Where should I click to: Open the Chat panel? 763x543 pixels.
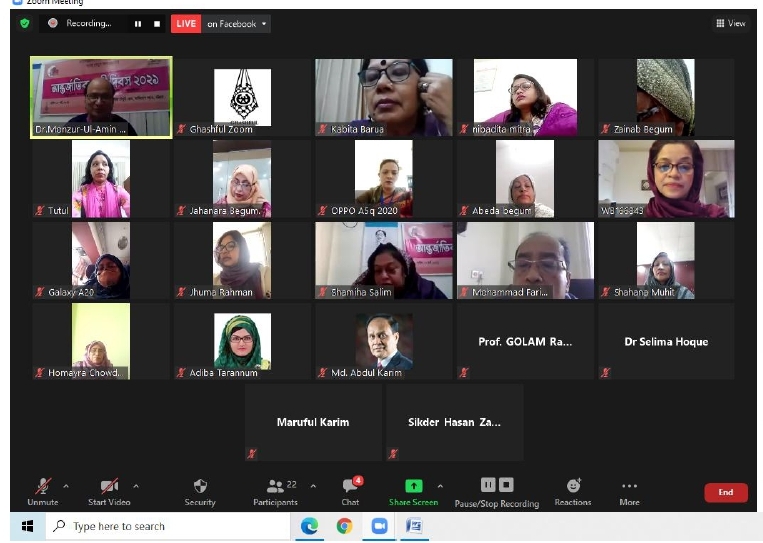click(x=350, y=492)
